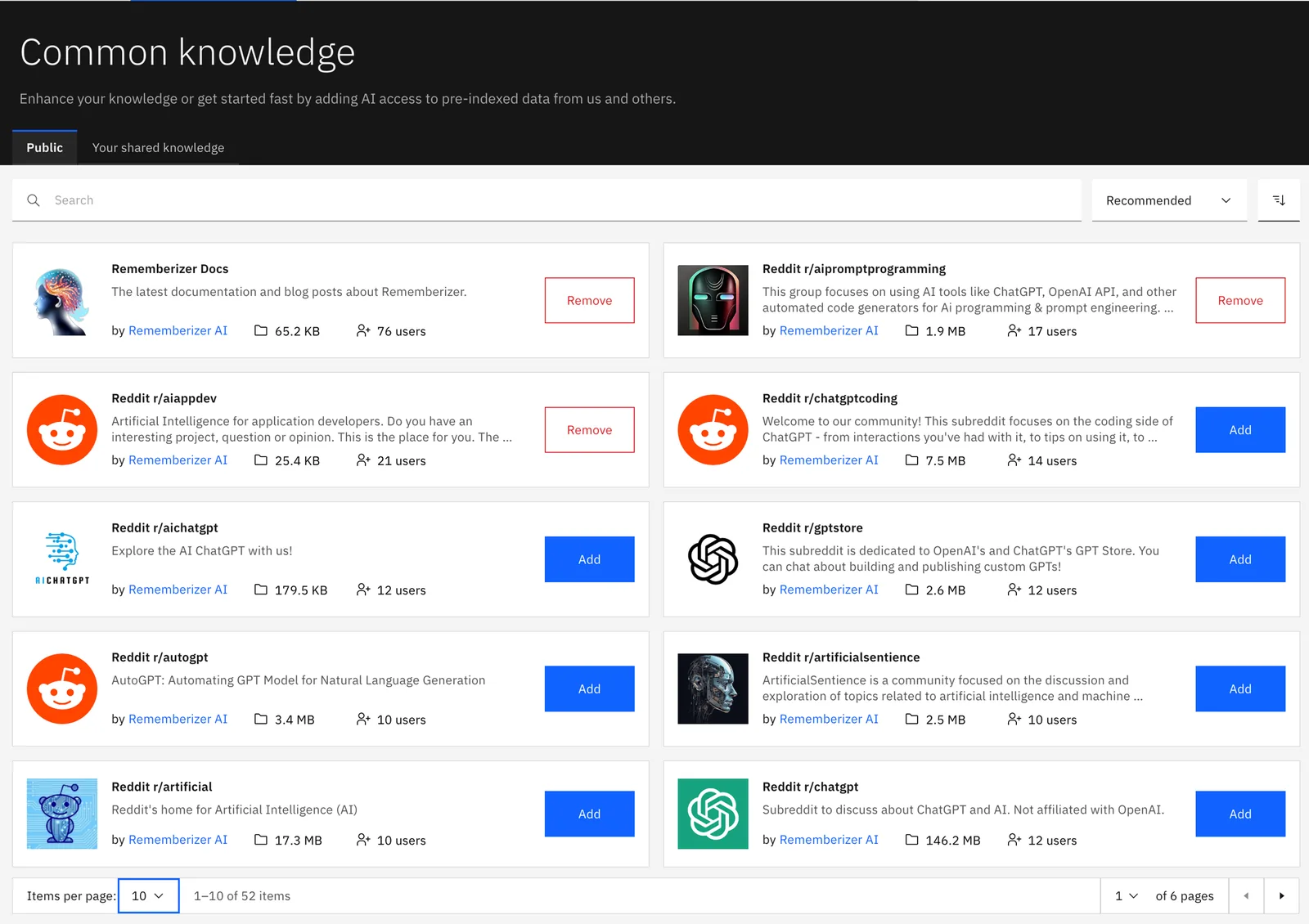
Task: Click the Reddit logo for r/chatgptcoding
Action: point(713,430)
